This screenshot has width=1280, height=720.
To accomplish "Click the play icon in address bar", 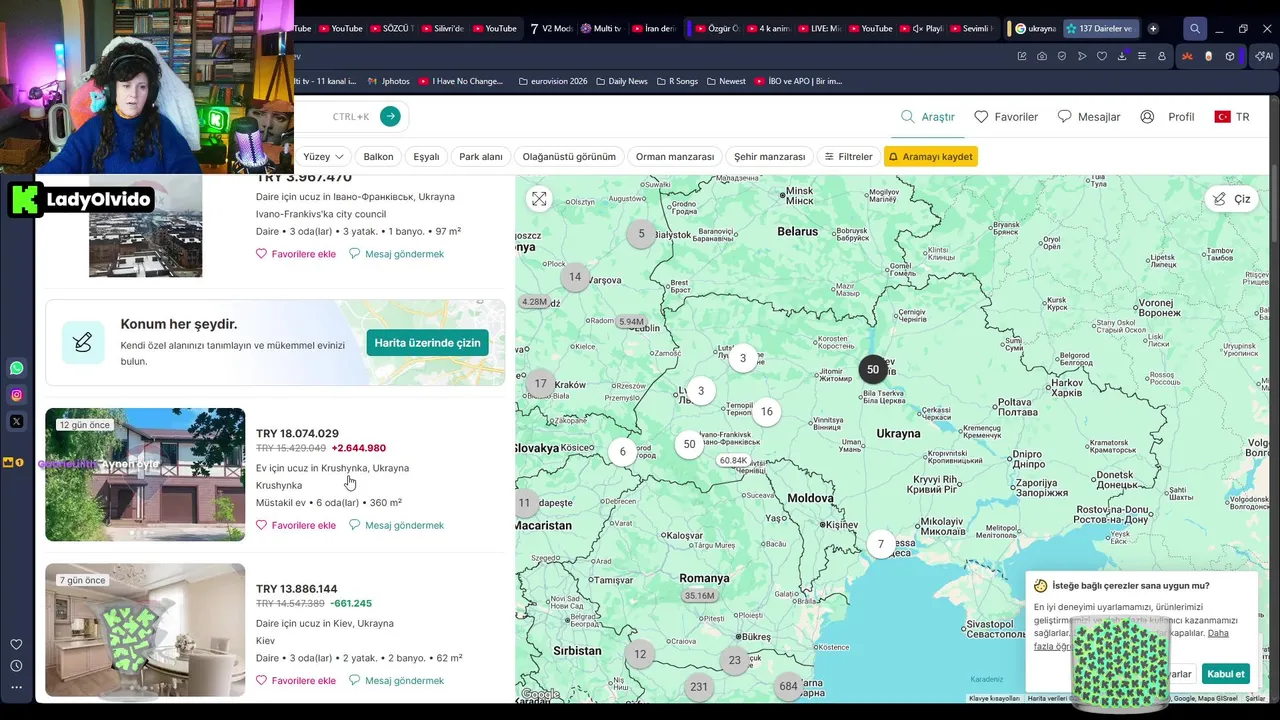I will (x=1082, y=56).
